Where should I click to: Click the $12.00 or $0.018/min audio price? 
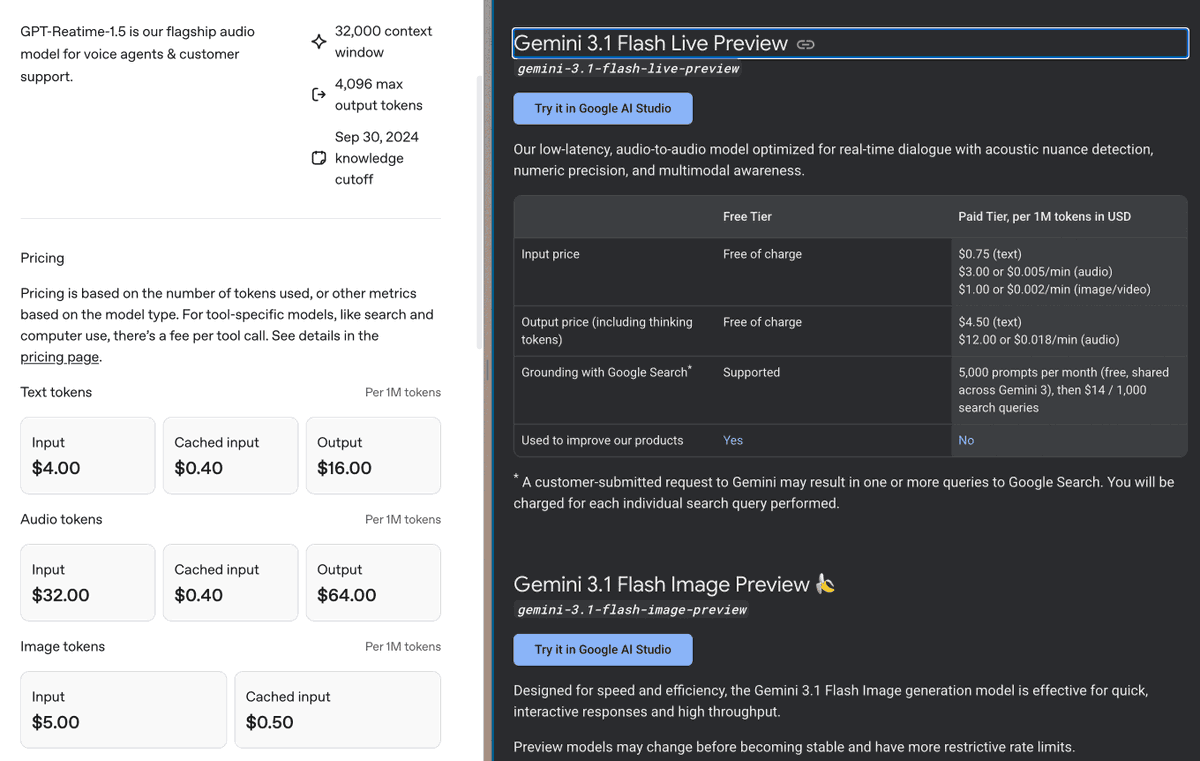pos(1039,339)
